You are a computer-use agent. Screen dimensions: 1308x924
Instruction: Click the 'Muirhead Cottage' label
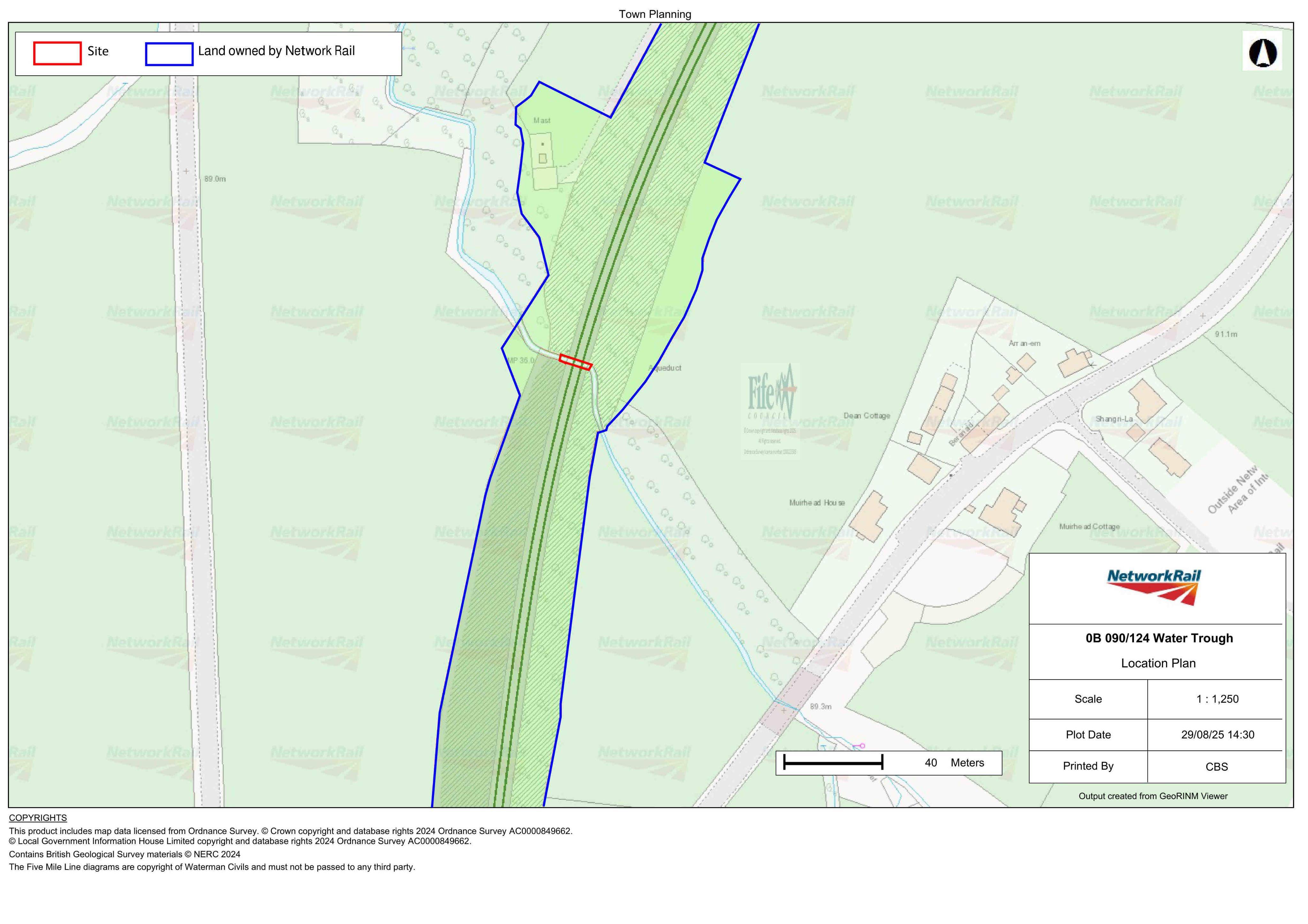1089,527
